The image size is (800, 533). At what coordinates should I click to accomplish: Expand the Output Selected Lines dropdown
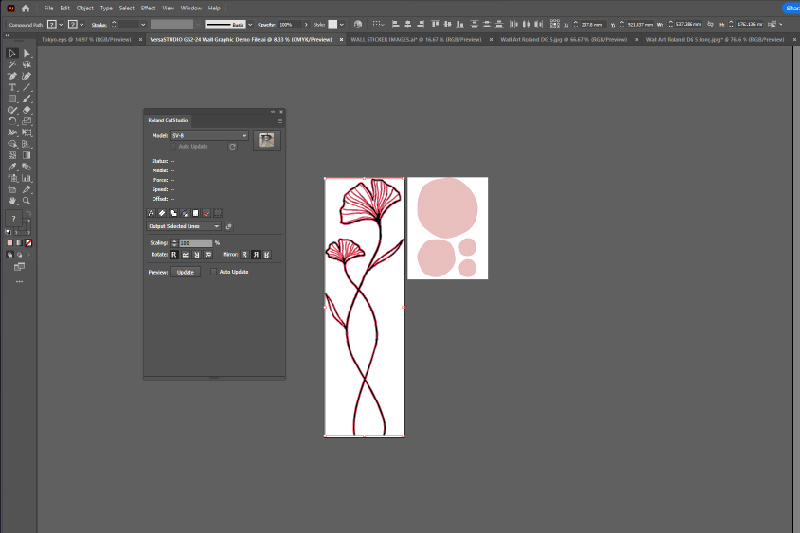184,226
